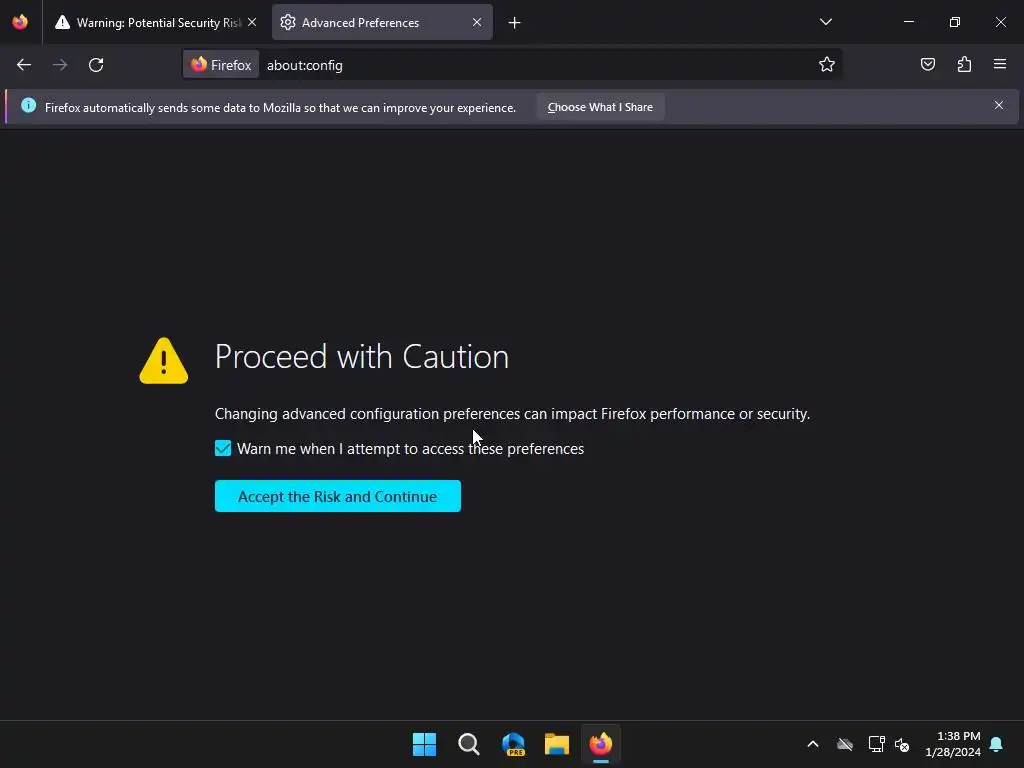Click Accept the Risk and Continue
The image size is (1024, 768).
click(x=338, y=496)
